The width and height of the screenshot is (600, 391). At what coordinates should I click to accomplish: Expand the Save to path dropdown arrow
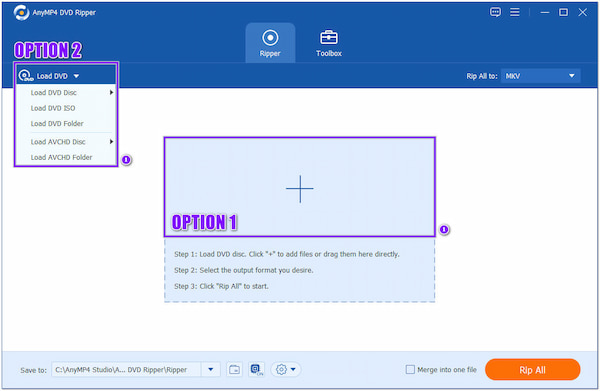[210, 370]
